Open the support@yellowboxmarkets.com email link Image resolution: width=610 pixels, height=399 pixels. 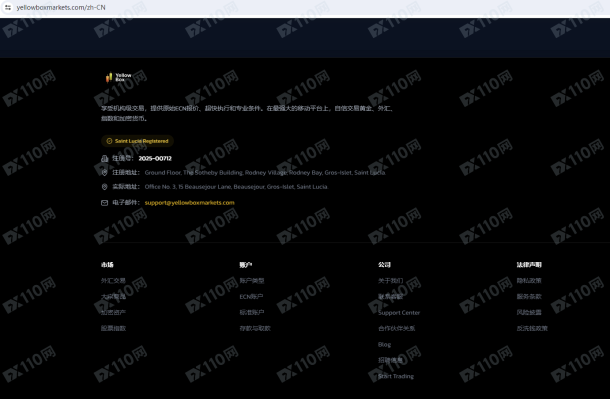point(189,203)
